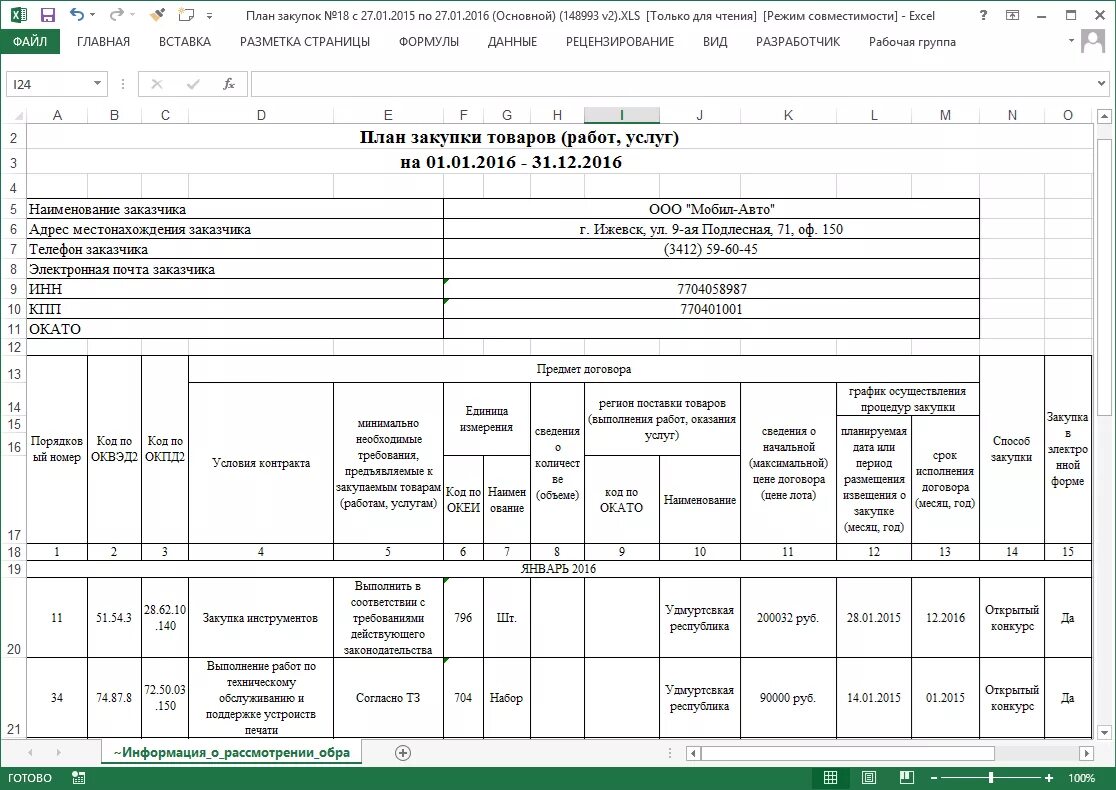Expand the formula bar chevron

coord(1102,84)
